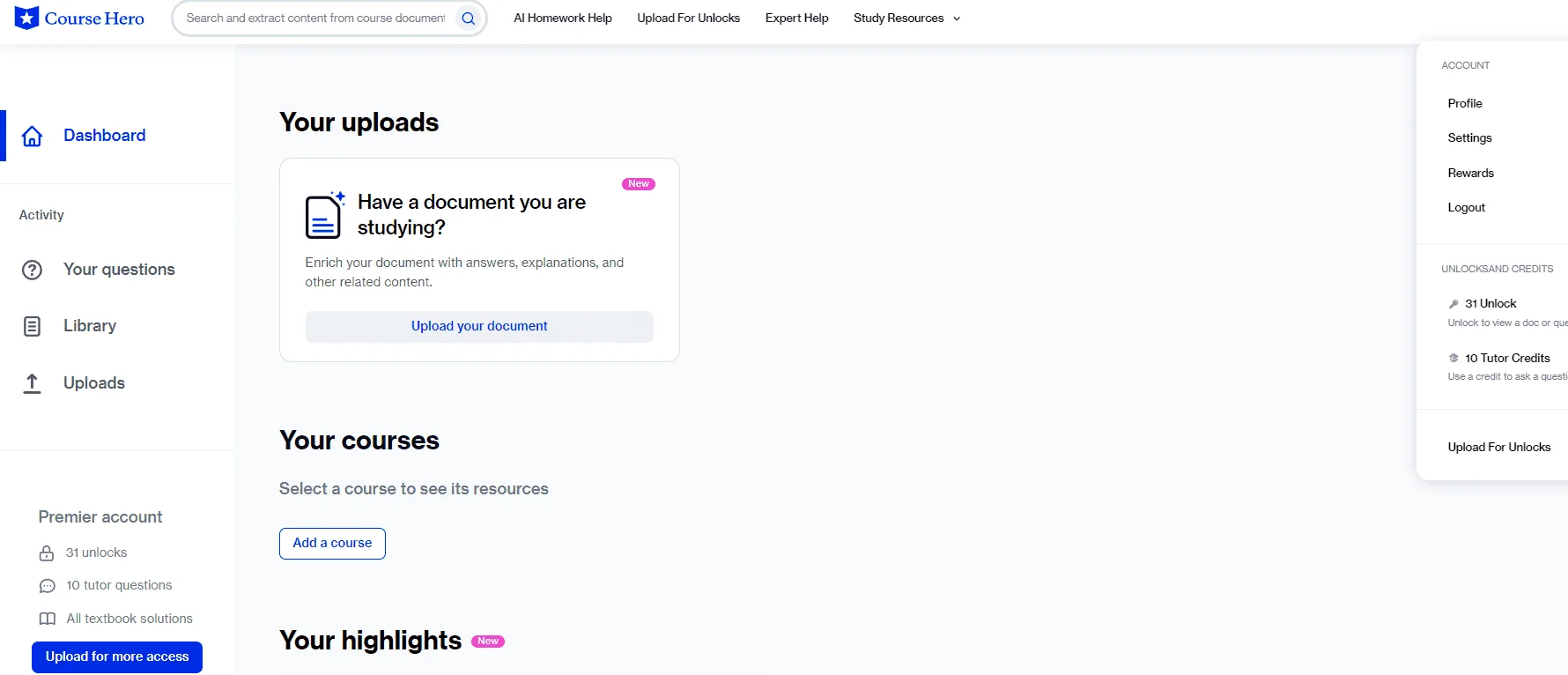Image resolution: width=1568 pixels, height=675 pixels.
Task: Open Profile in account menu
Action: pyautogui.click(x=1465, y=103)
